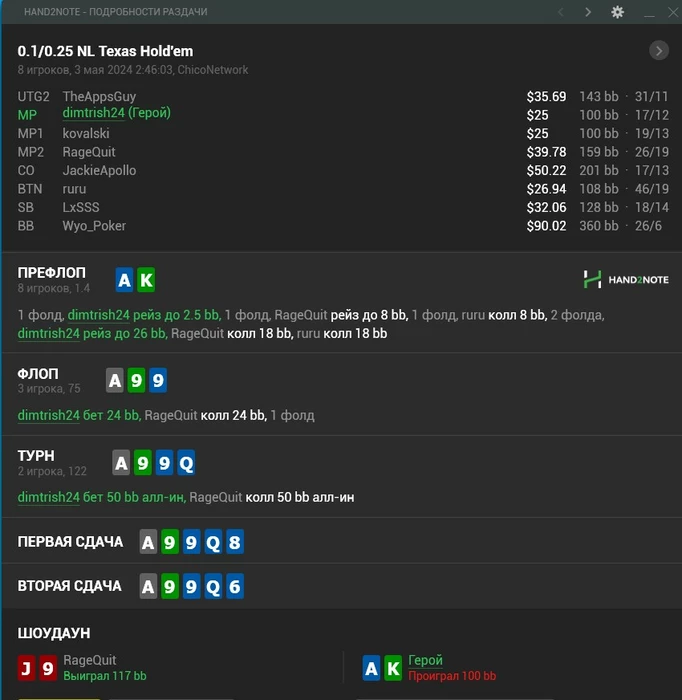
Task: Open dimtrish24 link in preflop raise to 2.5 bb
Action: [99, 315]
